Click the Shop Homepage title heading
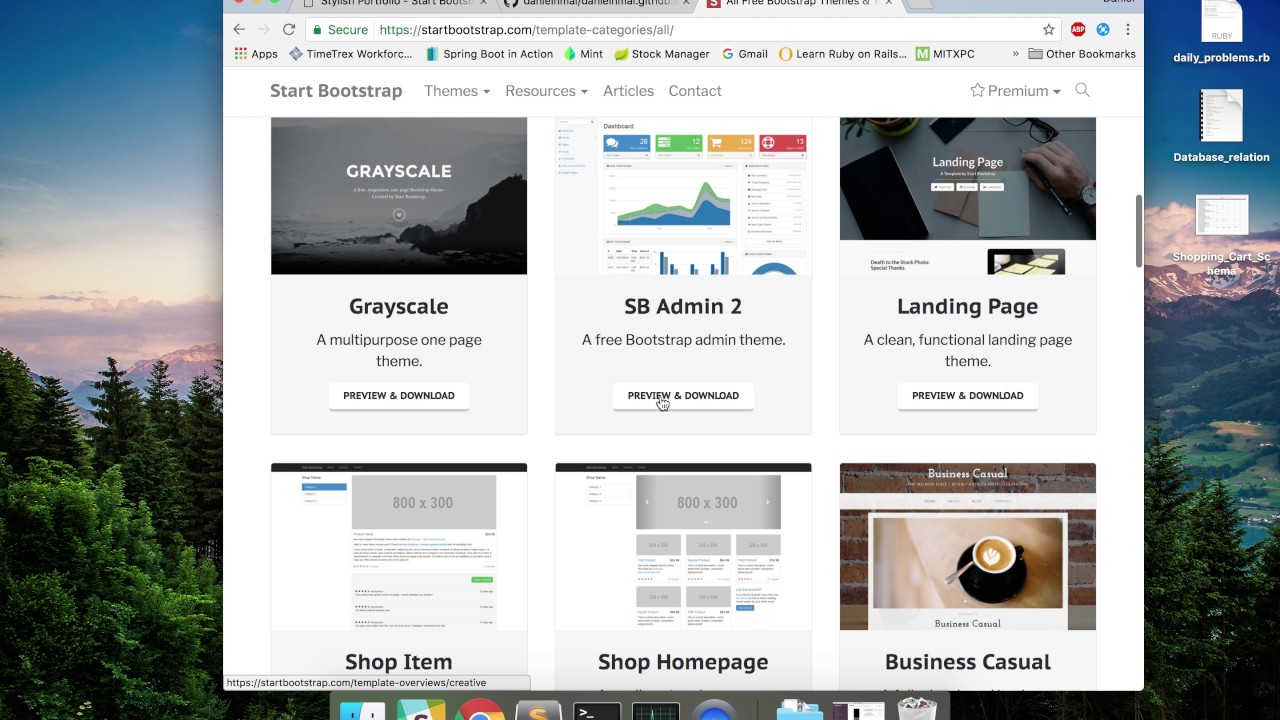 click(x=683, y=662)
